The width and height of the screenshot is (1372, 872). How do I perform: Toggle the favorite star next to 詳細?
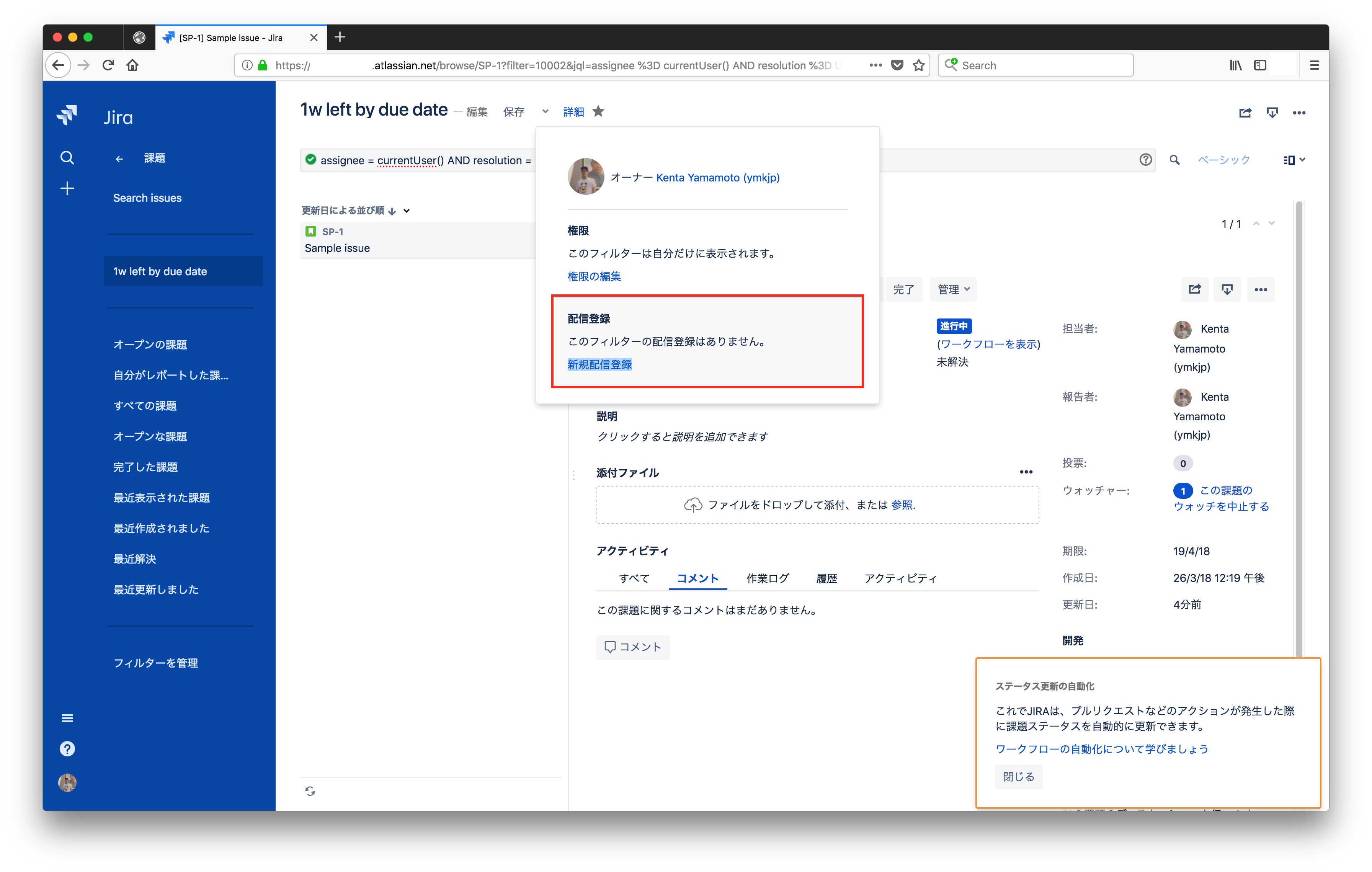[598, 112]
